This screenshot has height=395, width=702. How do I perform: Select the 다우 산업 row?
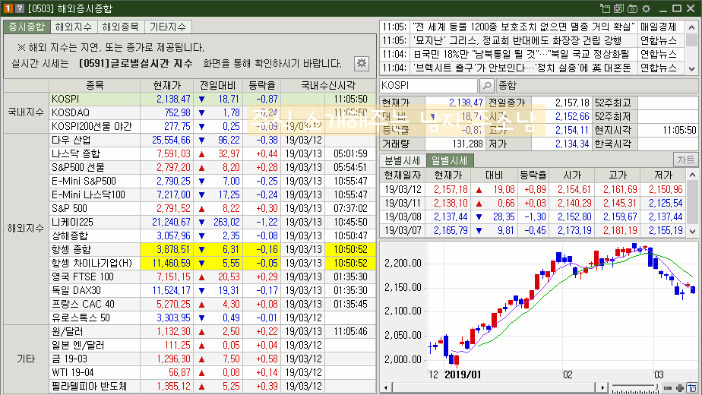tap(212, 140)
